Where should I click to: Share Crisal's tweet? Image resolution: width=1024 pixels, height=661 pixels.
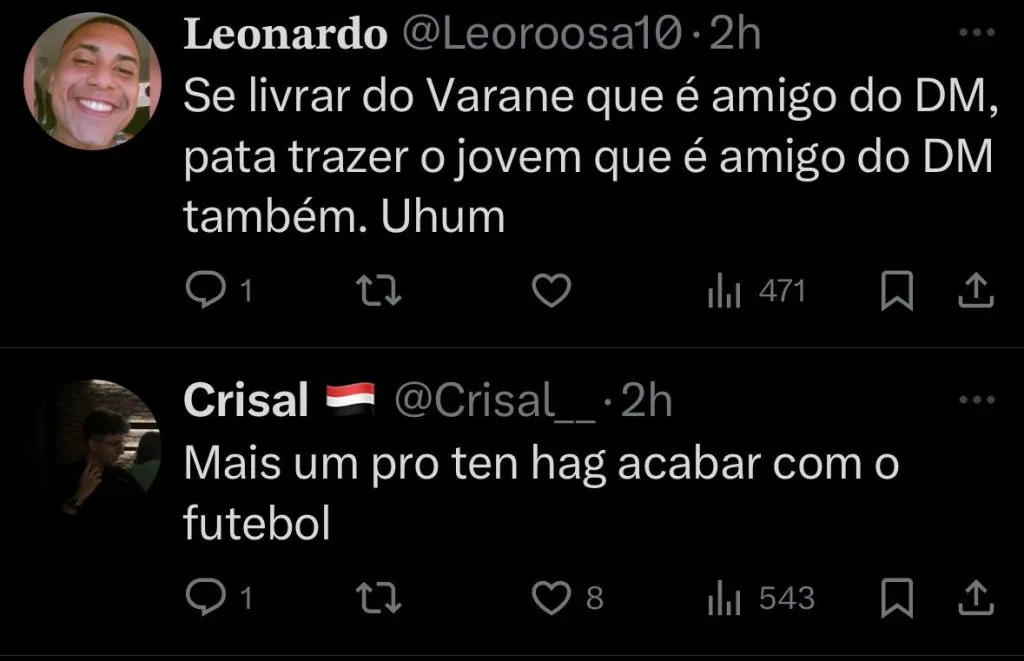[976, 598]
